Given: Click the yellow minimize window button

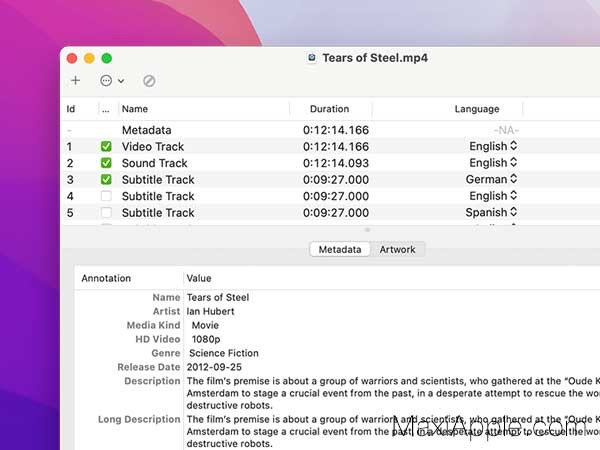Looking at the screenshot, I should point(89,58).
